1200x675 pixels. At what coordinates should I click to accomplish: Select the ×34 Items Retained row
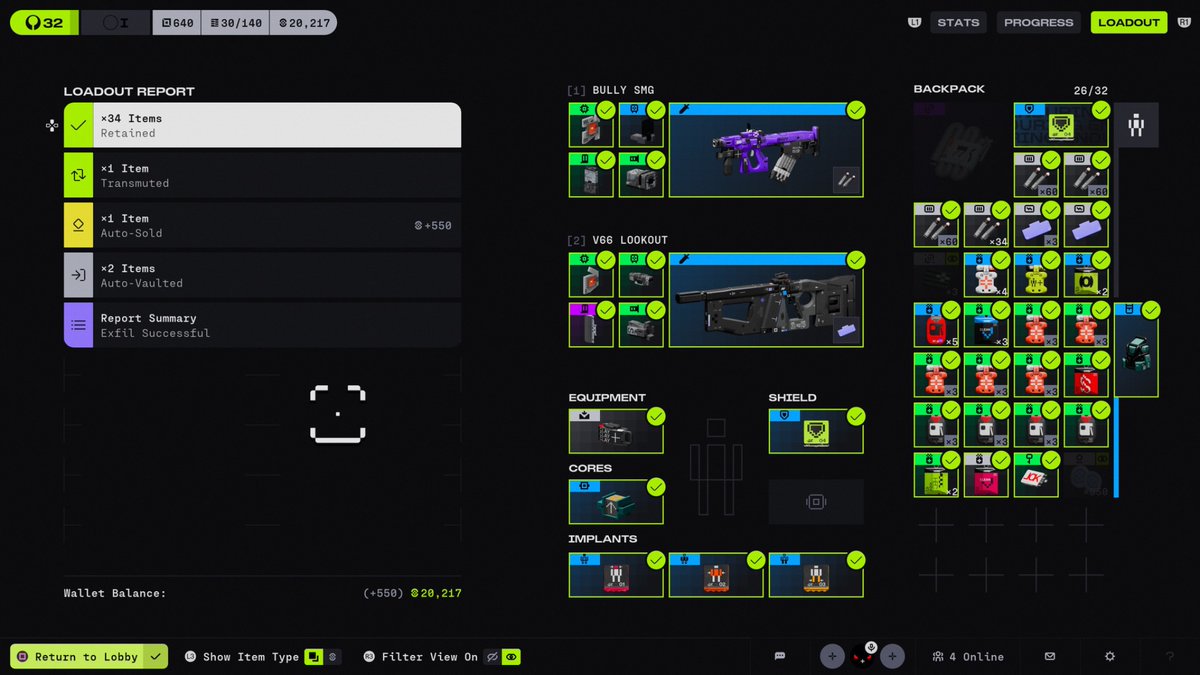(x=263, y=125)
